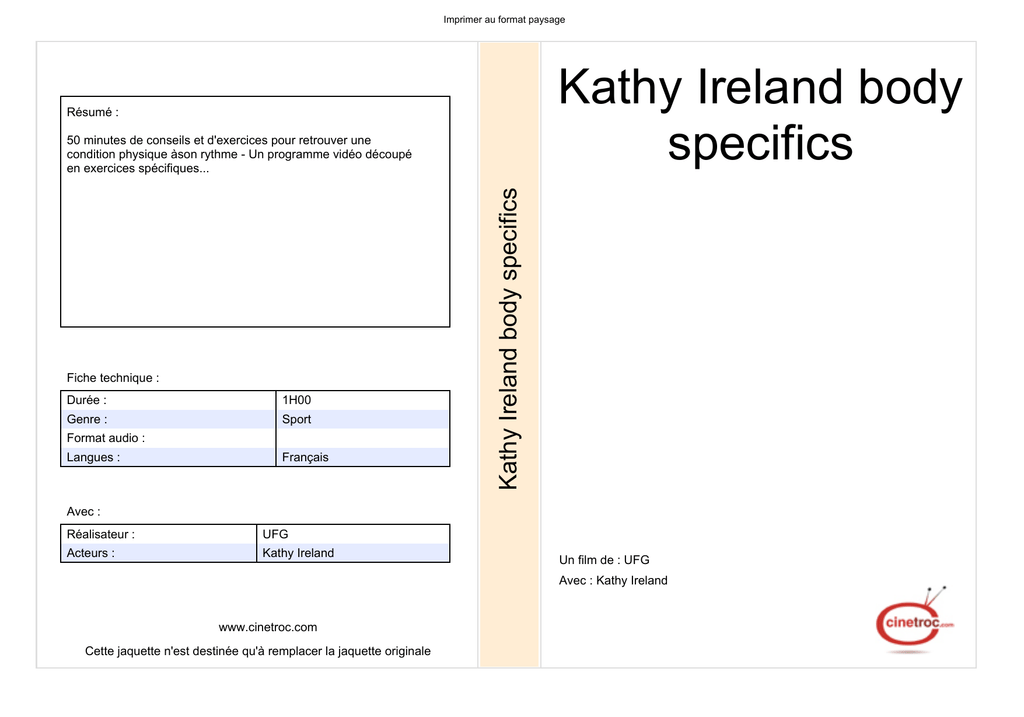
Task: Click the 'Avec : Kathy Ireland' front cover line
Action: pos(613,581)
